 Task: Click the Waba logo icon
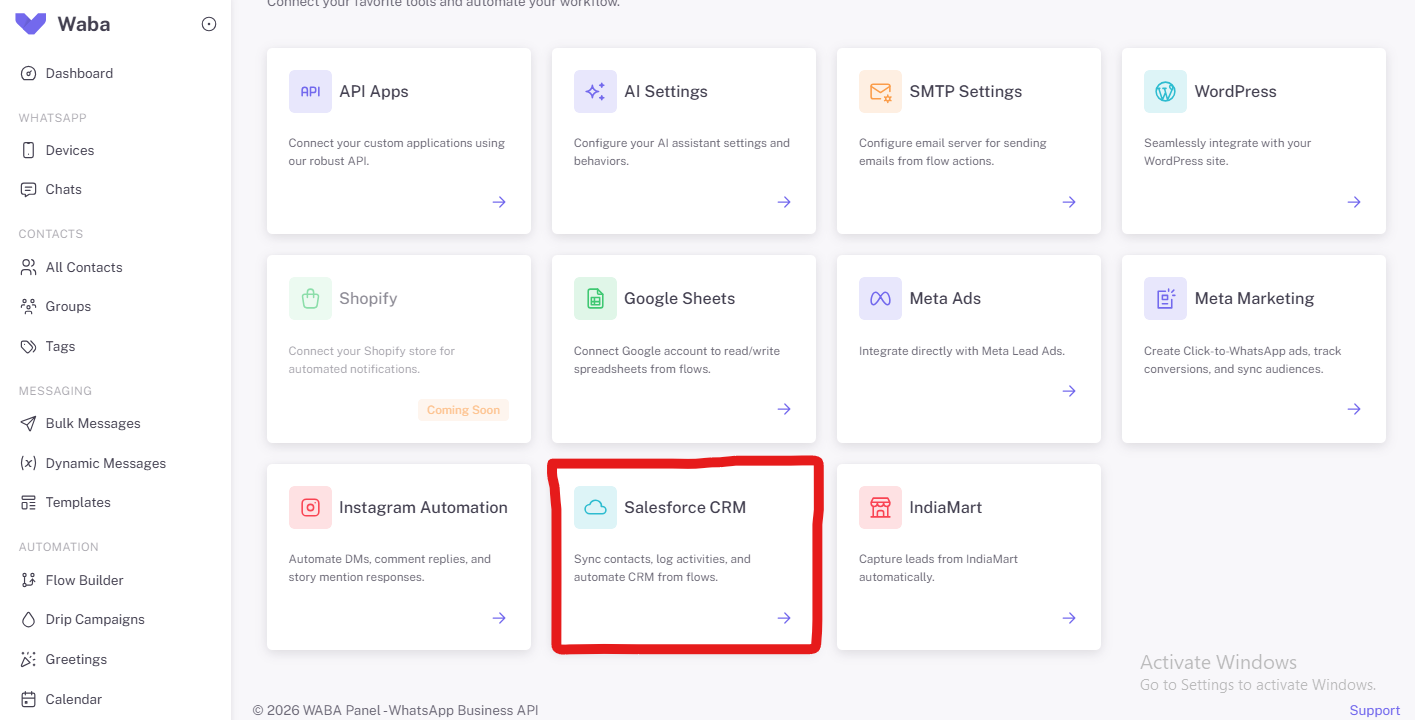coord(31,24)
